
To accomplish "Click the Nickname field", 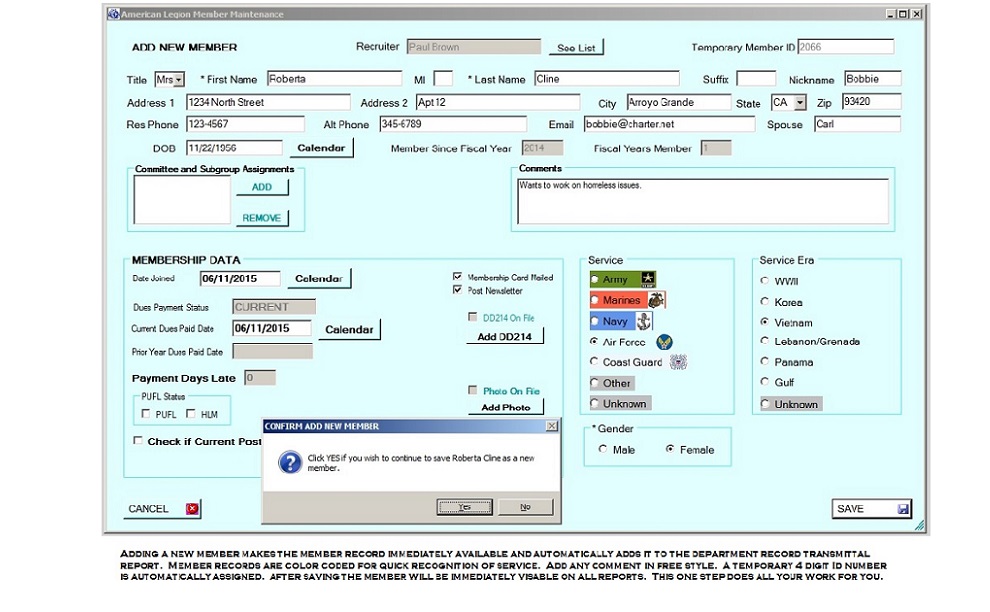I will (x=873, y=79).
